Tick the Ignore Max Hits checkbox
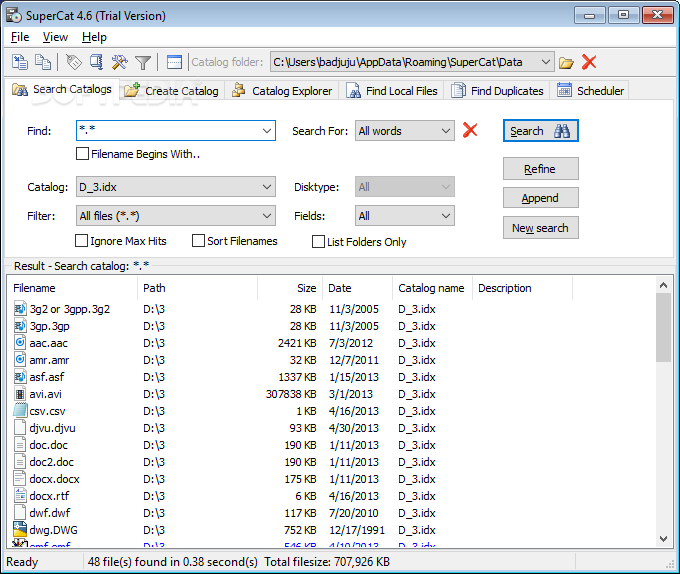 click(82, 241)
